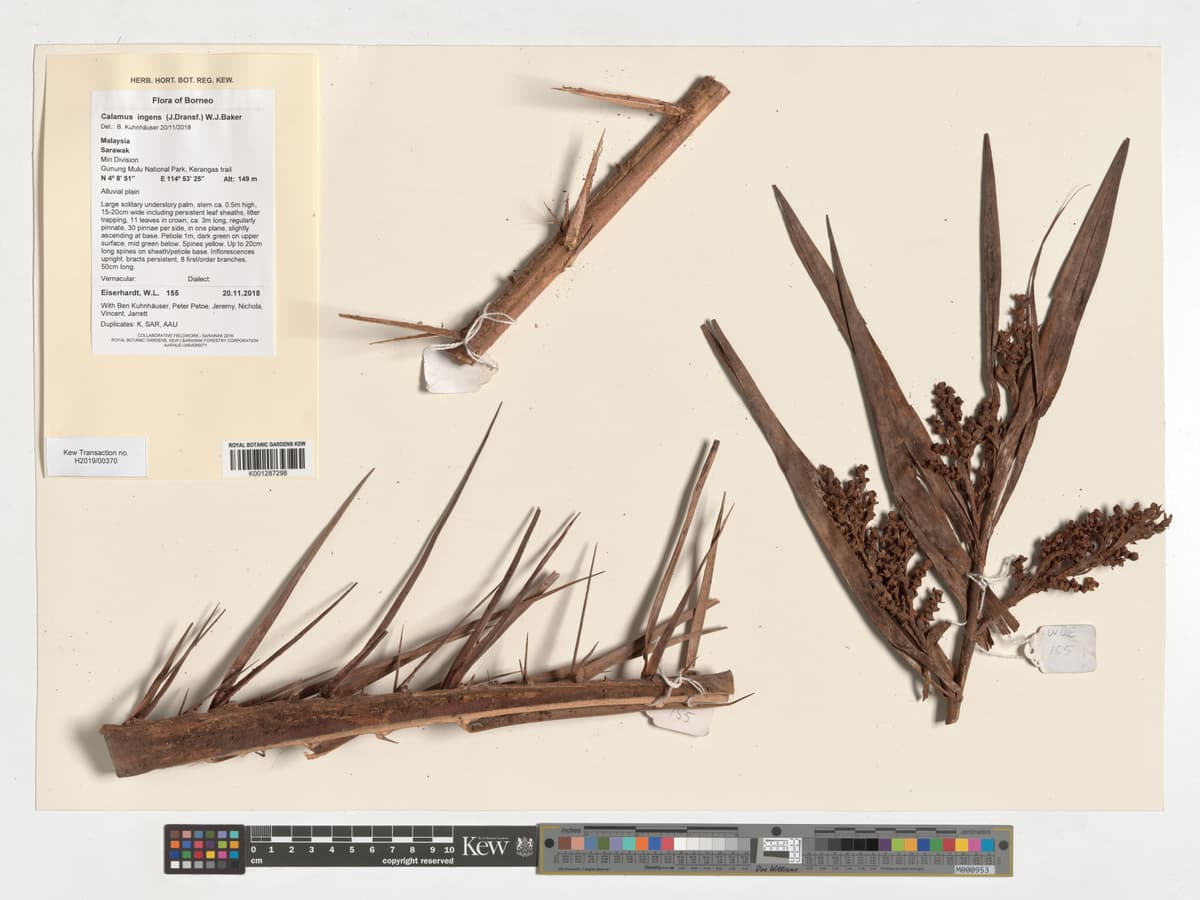Click 'Duplicates: K, SAR, AAU' line
1200x900 pixels.
[x=138, y=324]
